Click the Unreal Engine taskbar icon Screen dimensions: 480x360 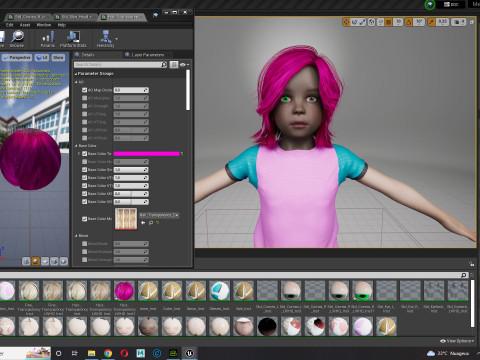pos(189,353)
